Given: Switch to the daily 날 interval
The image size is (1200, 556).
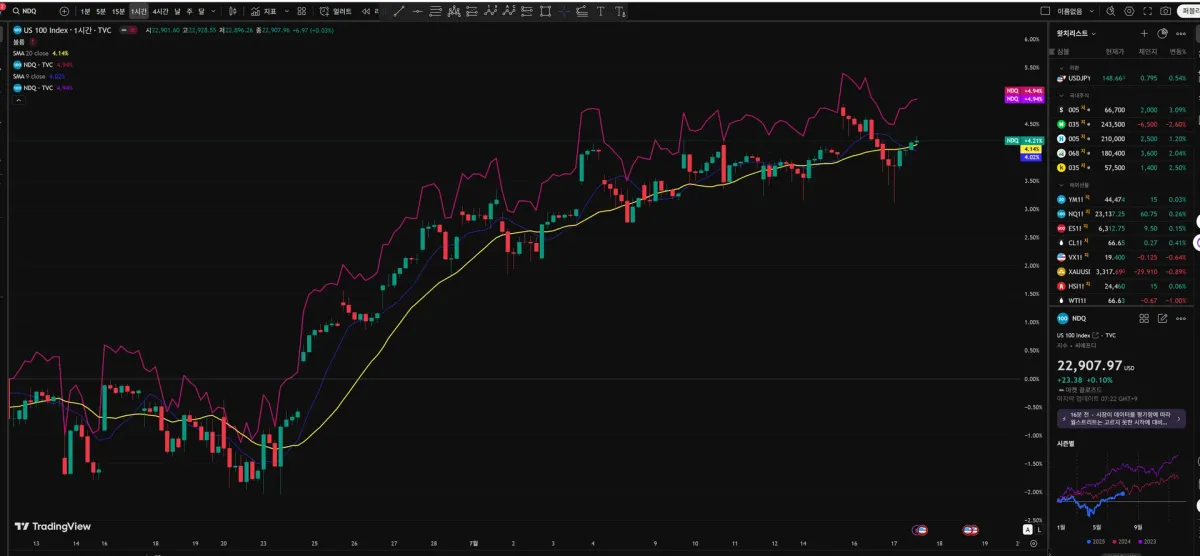Looking at the screenshot, I should (178, 11).
